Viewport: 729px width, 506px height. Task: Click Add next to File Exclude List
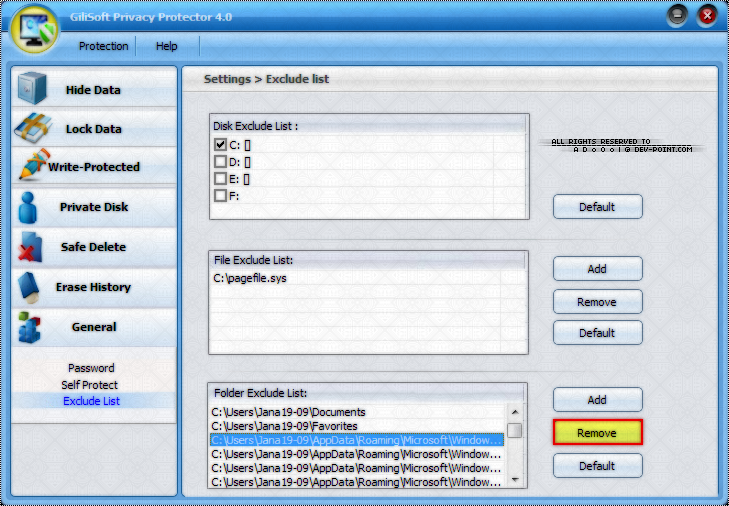pos(597,269)
